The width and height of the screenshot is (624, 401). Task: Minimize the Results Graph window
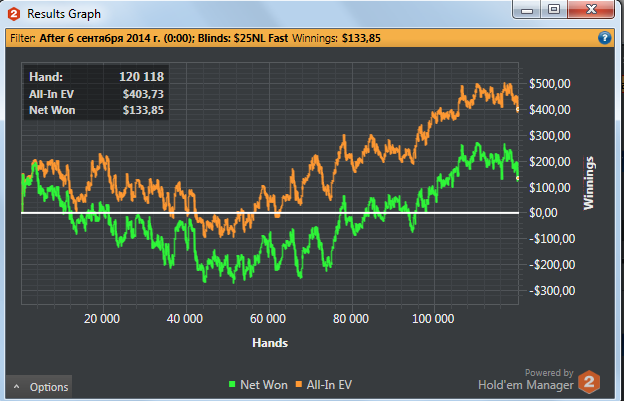(527, 9)
